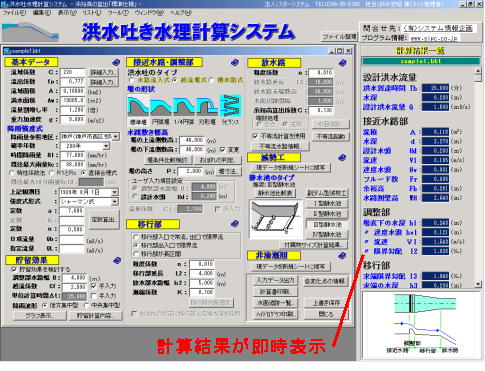The image size is (485, 371).
Task: Click the 上書き保存 button
Action: (x=326, y=303)
